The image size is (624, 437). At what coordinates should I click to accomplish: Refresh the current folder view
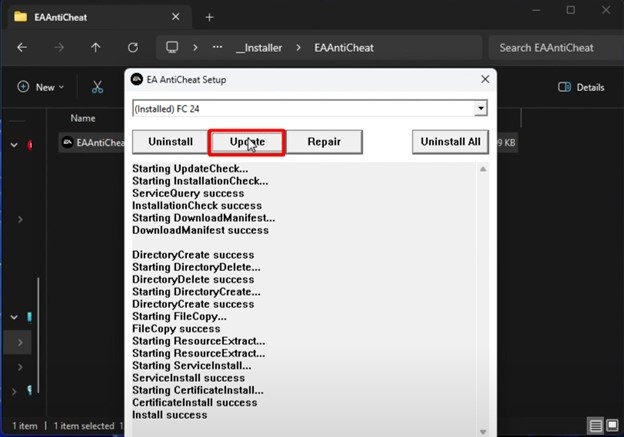click(132, 47)
